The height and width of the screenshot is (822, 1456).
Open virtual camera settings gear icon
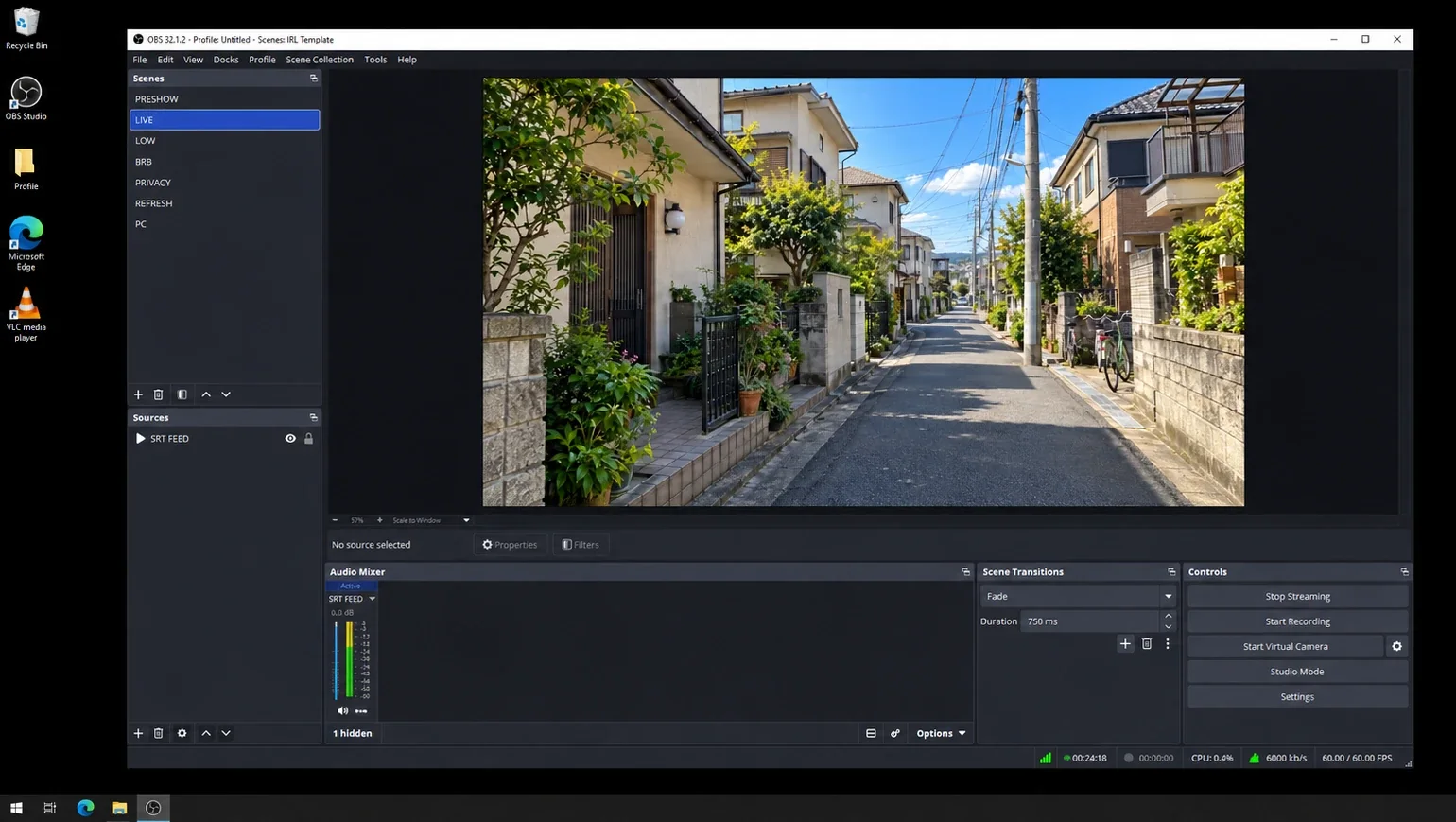pyautogui.click(x=1397, y=647)
